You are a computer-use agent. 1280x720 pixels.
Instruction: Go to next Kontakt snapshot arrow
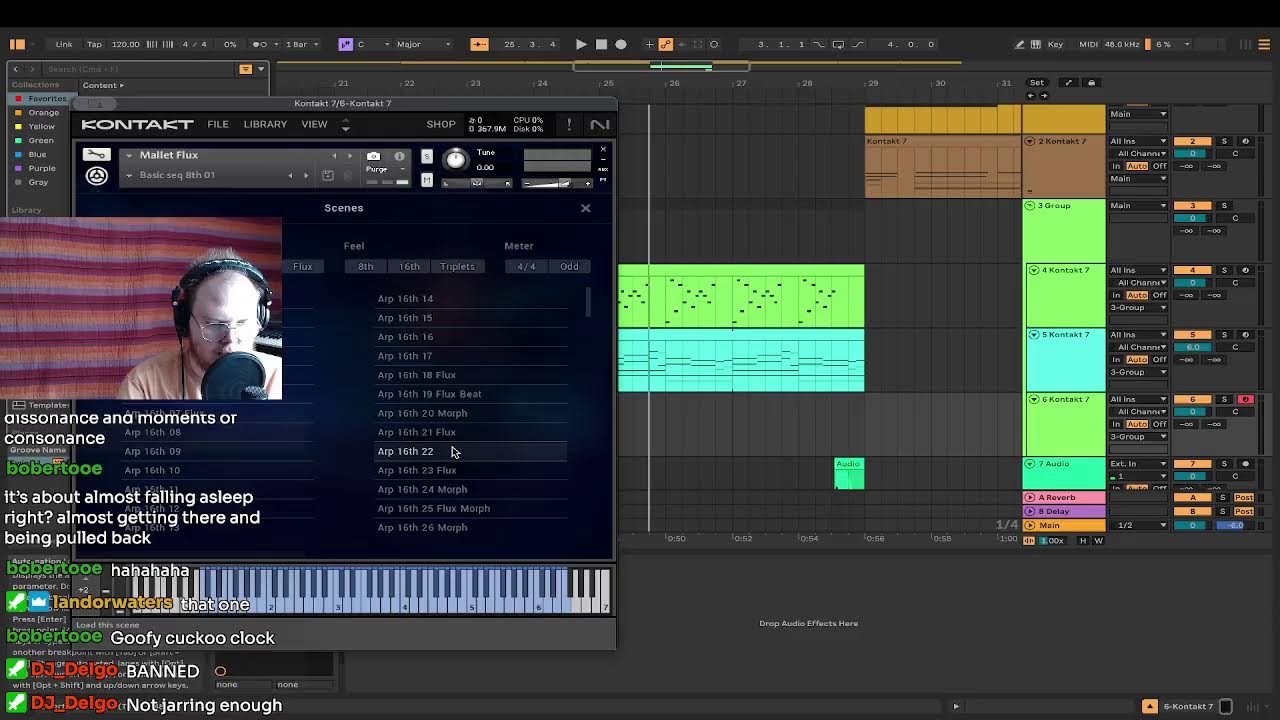click(x=305, y=175)
